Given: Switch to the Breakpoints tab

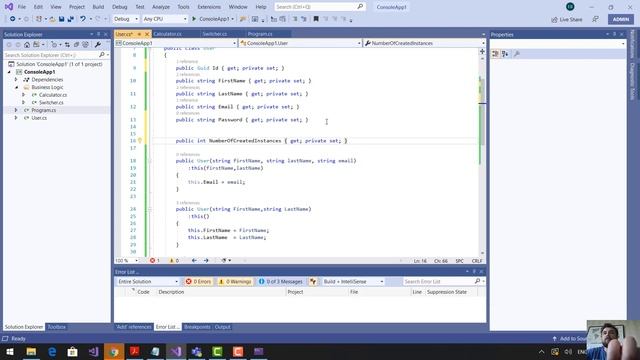Looking at the screenshot, I should tap(197, 327).
